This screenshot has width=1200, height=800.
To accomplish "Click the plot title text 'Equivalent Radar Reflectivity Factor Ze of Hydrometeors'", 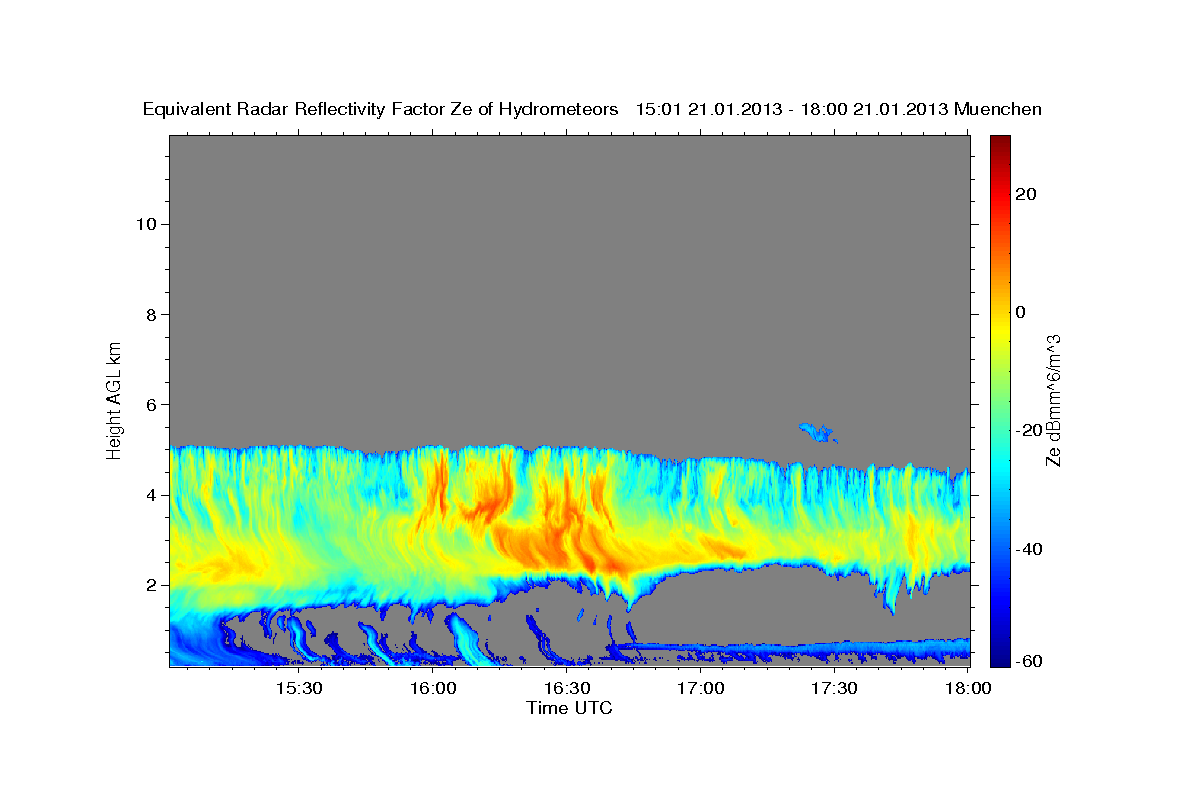I will click(380, 109).
